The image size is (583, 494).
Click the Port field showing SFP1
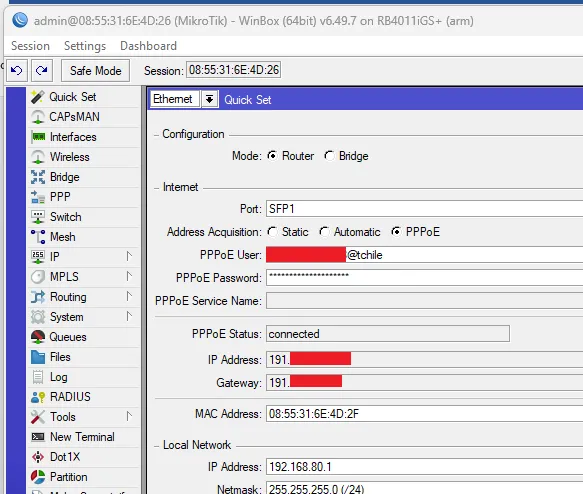(424, 209)
